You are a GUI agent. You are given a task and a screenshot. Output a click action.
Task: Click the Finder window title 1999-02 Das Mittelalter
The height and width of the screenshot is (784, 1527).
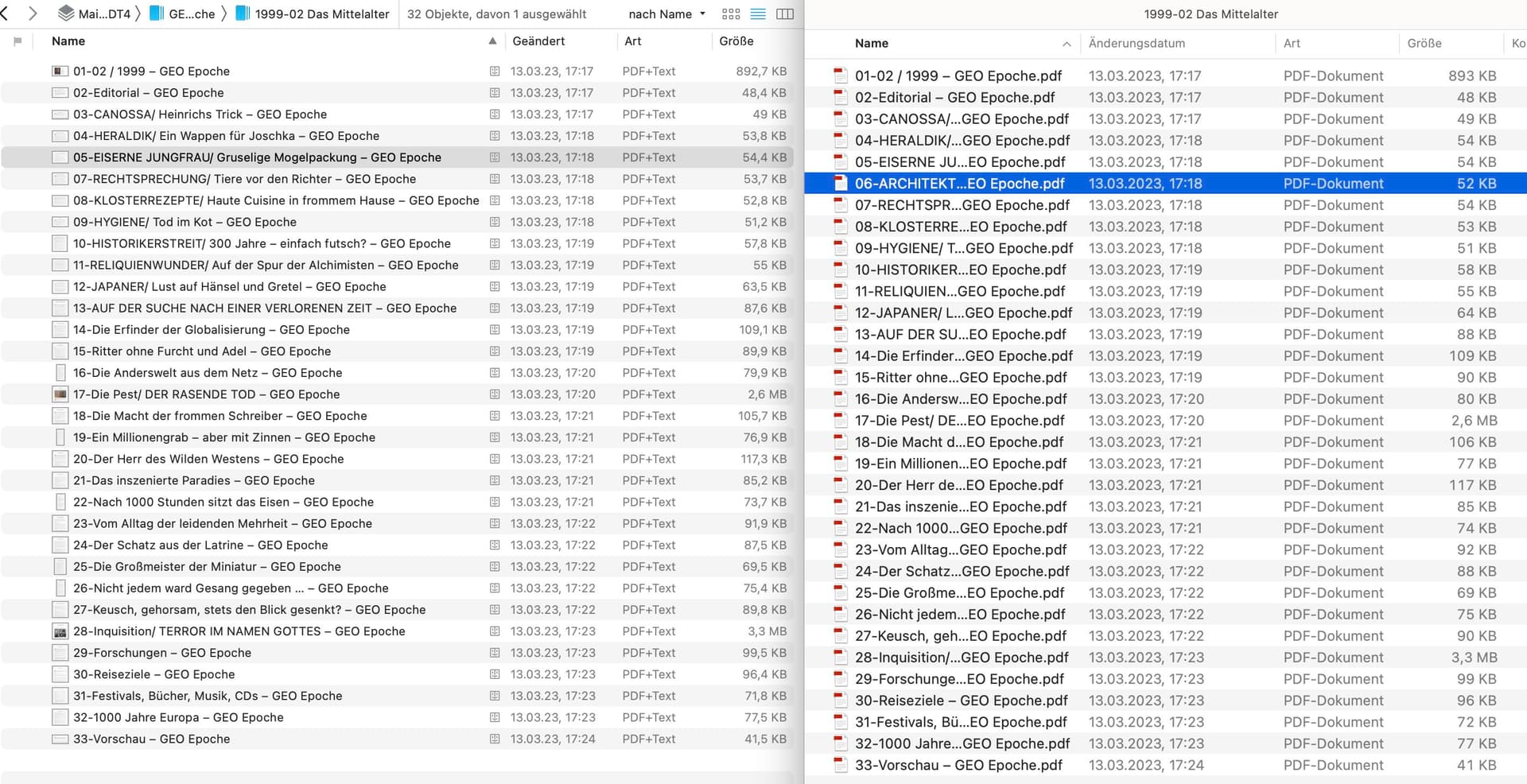point(1210,14)
